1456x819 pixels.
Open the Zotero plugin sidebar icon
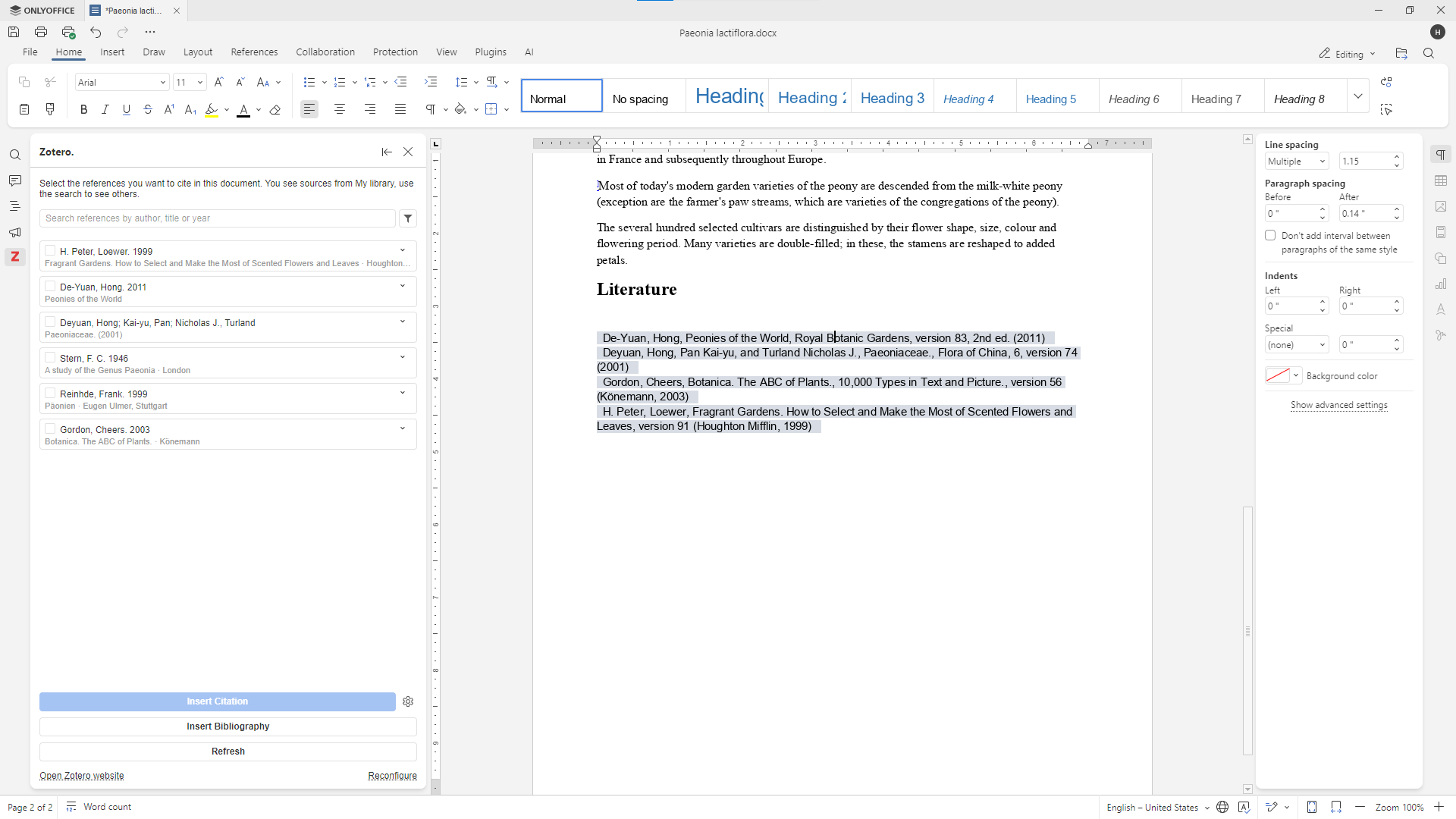click(x=15, y=257)
